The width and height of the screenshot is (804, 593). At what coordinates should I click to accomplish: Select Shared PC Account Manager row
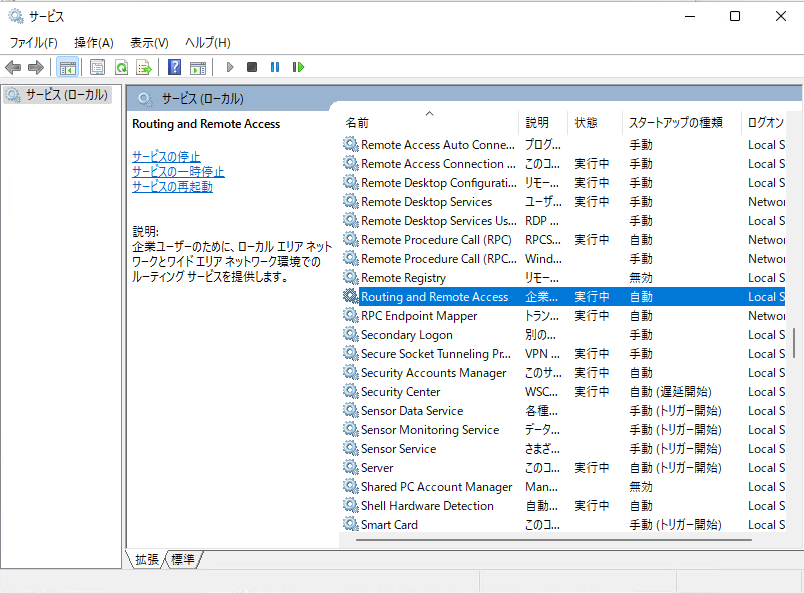coord(562,486)
